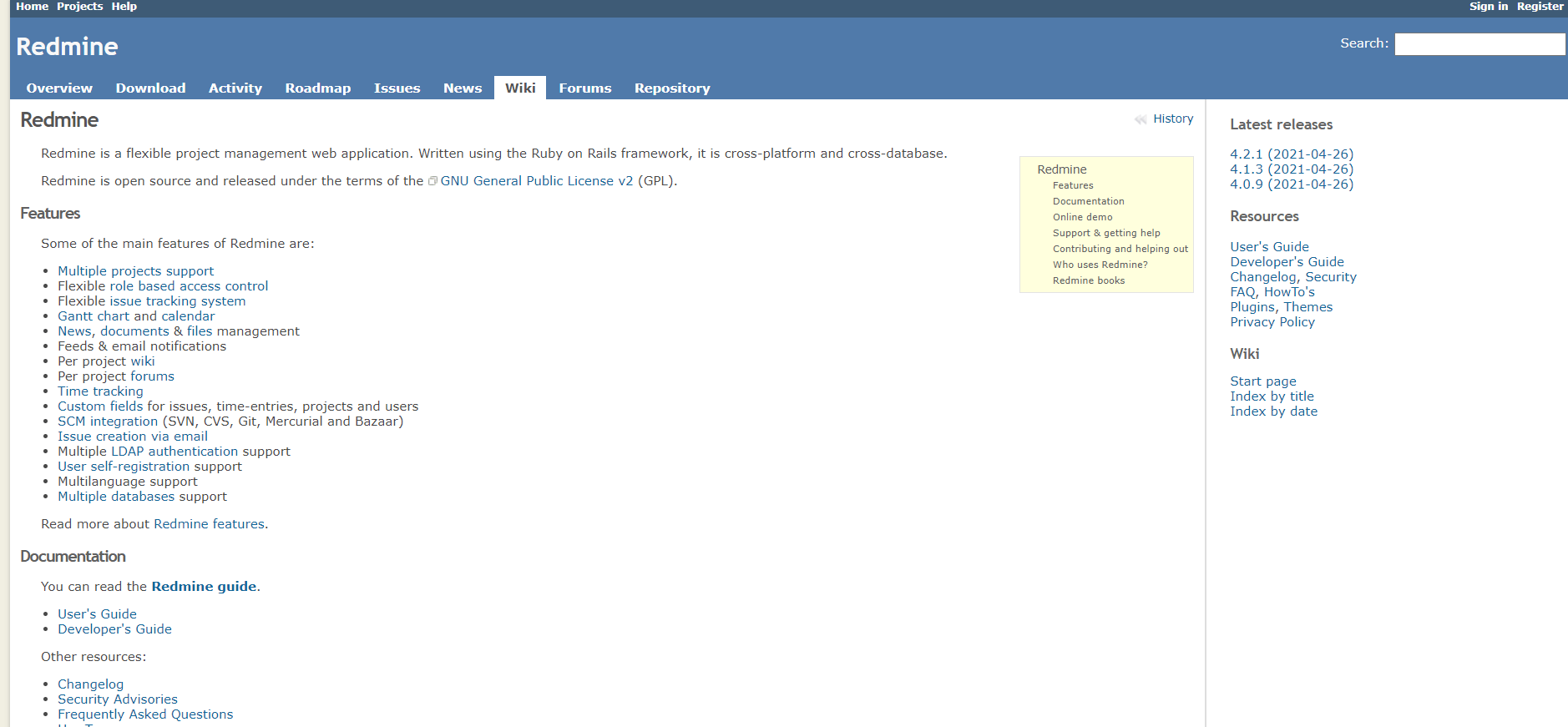
Task: Open the Index by title link
Action: tap(1272, 396)
